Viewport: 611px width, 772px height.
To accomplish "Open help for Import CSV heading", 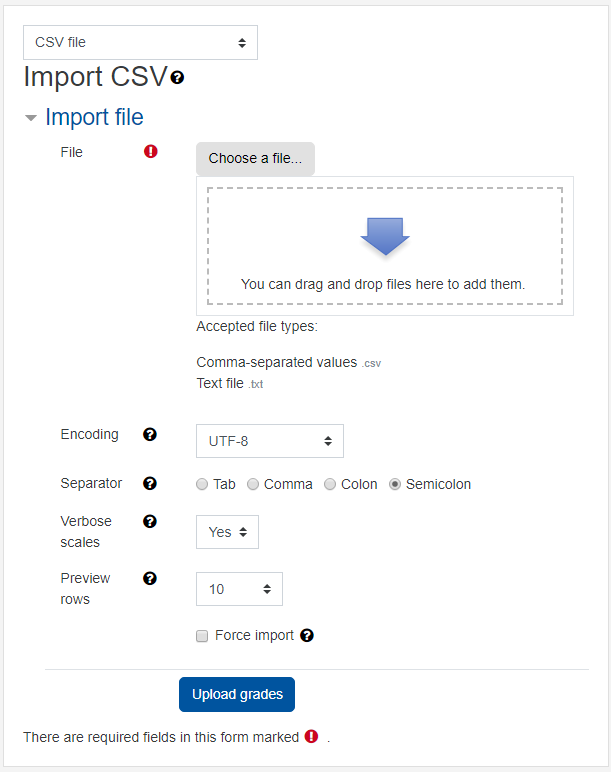I will [177, 77].
